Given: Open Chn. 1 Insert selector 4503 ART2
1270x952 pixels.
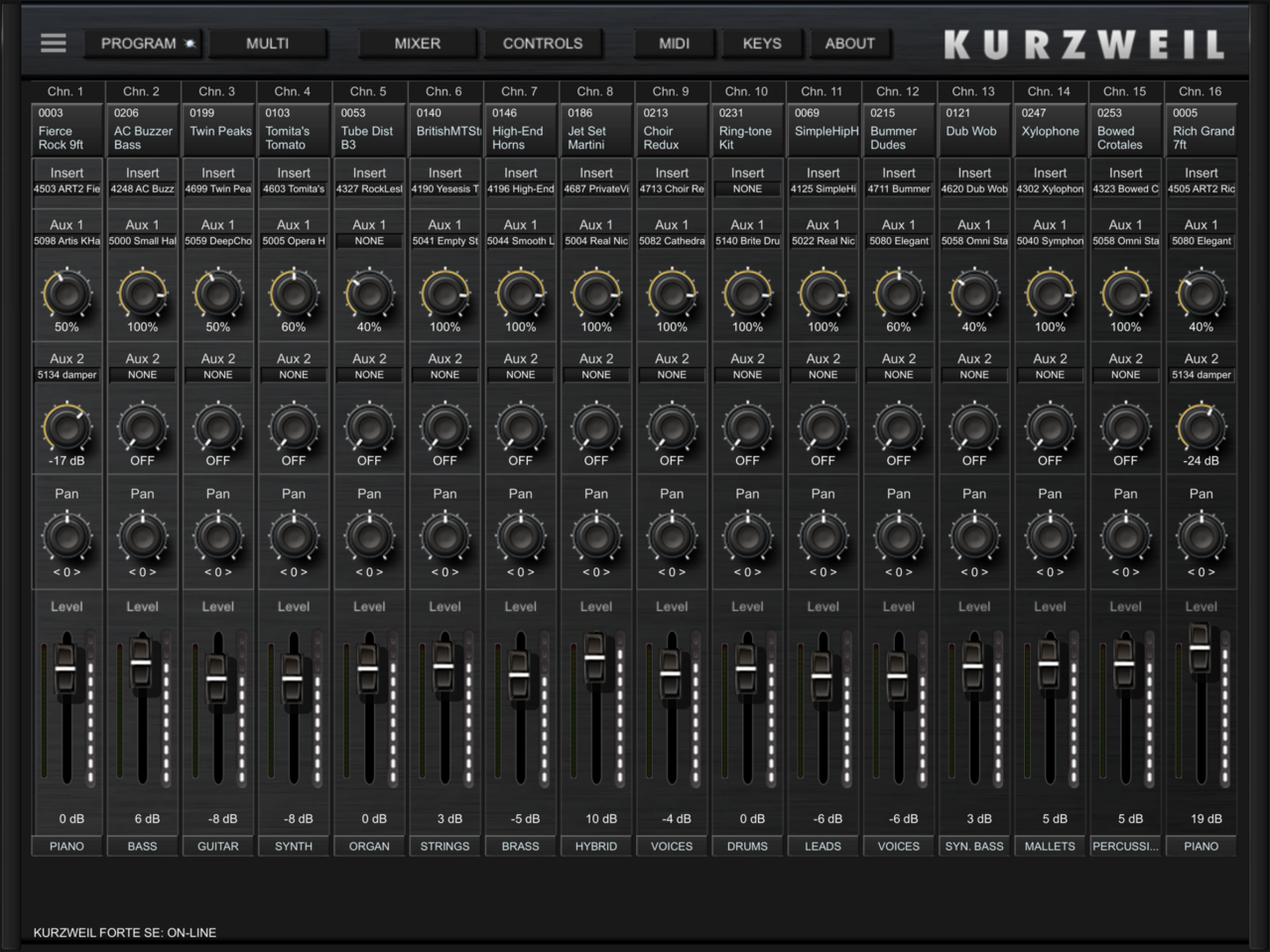Looking at the screenshot, I should [x=66, y=188].
